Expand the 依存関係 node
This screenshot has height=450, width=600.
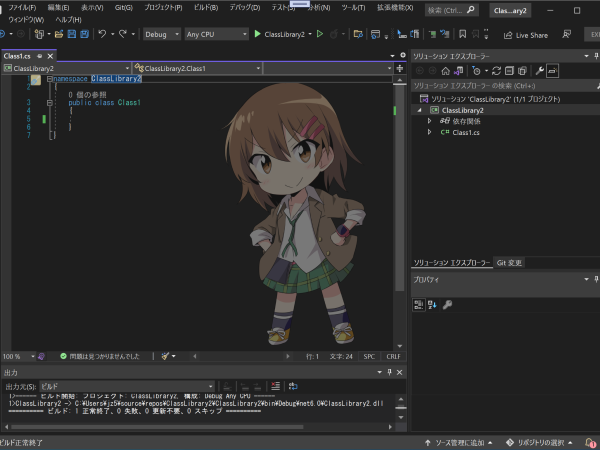pos(429,121)
